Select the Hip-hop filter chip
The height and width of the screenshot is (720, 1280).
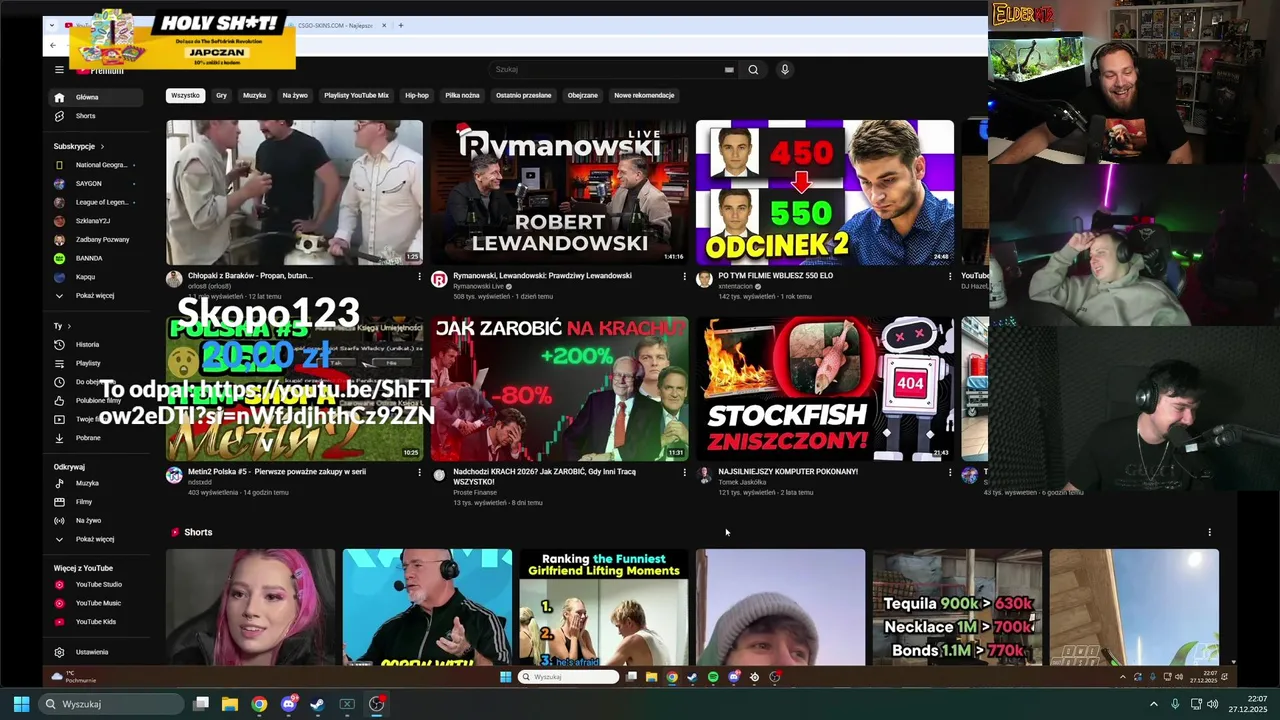coord(417,96)
